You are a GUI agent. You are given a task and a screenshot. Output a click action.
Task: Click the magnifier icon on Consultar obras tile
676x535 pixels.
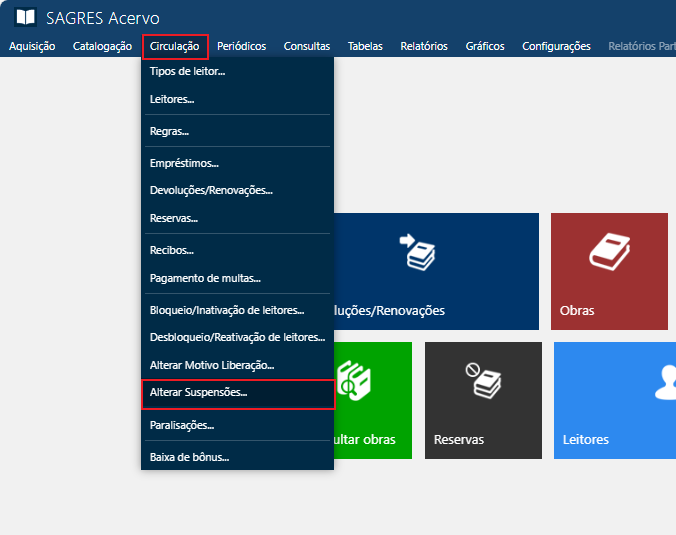(x=352, y=380)
